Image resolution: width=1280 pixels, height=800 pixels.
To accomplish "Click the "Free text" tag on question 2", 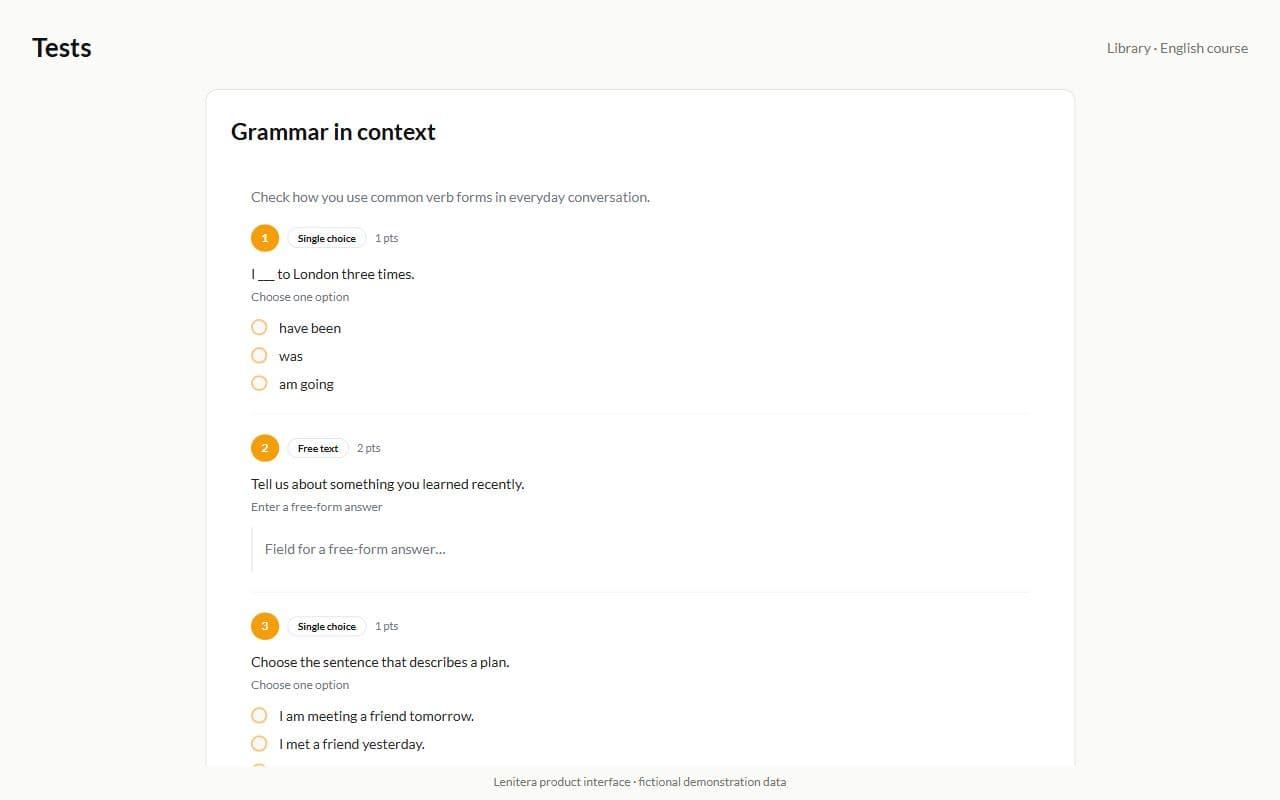I will 318,448.
